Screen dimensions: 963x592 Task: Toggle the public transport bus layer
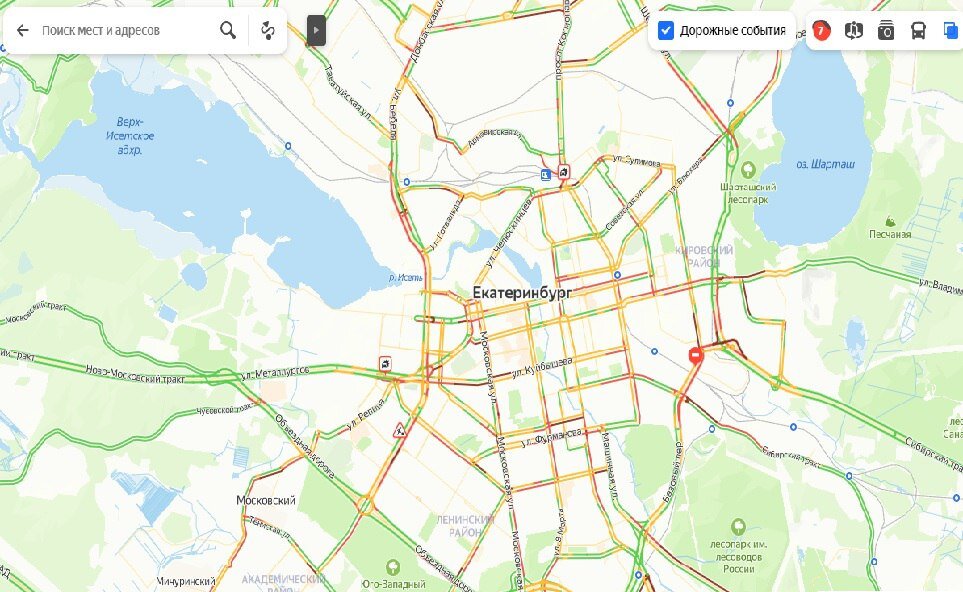918,30
